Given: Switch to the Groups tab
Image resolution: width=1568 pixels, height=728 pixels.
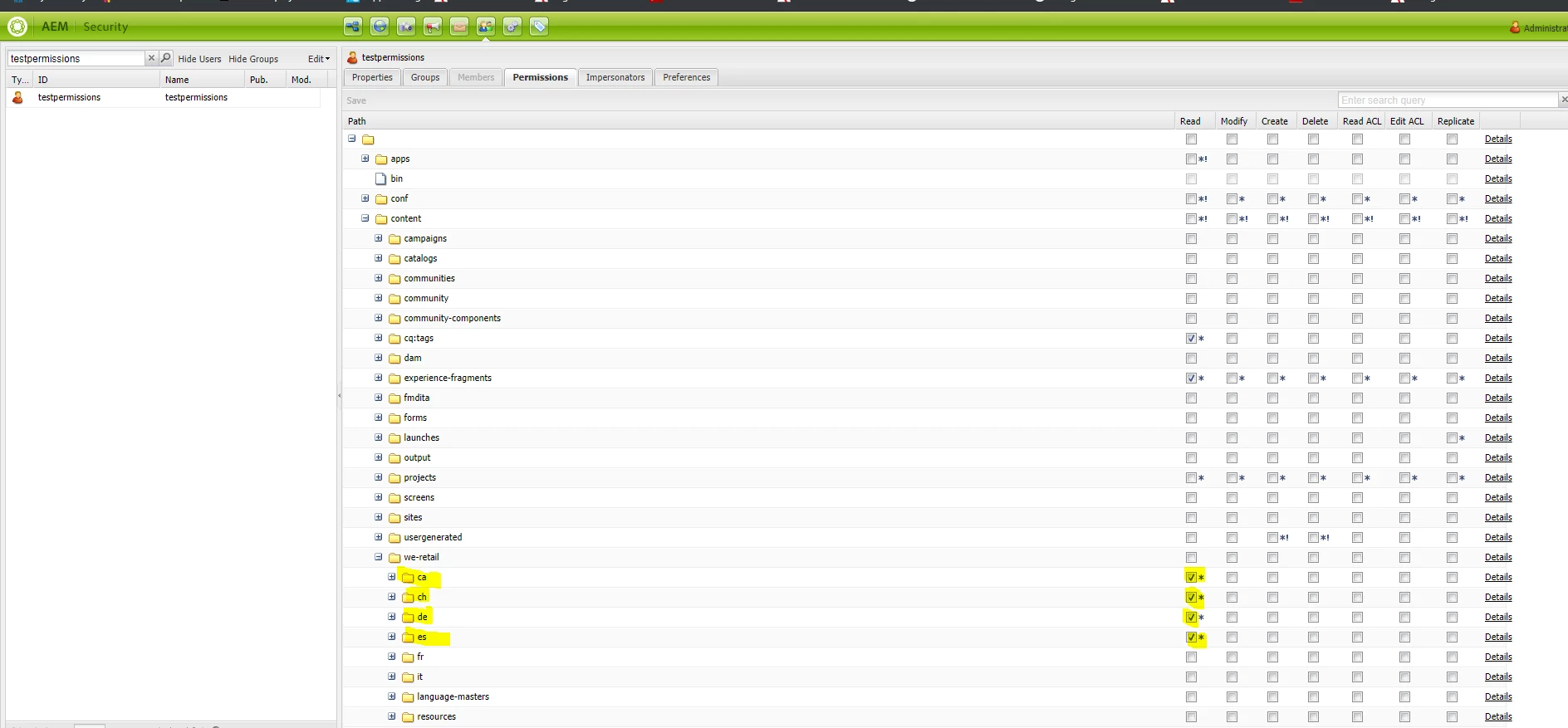Looking at the screenshot, I should (425, 77).
